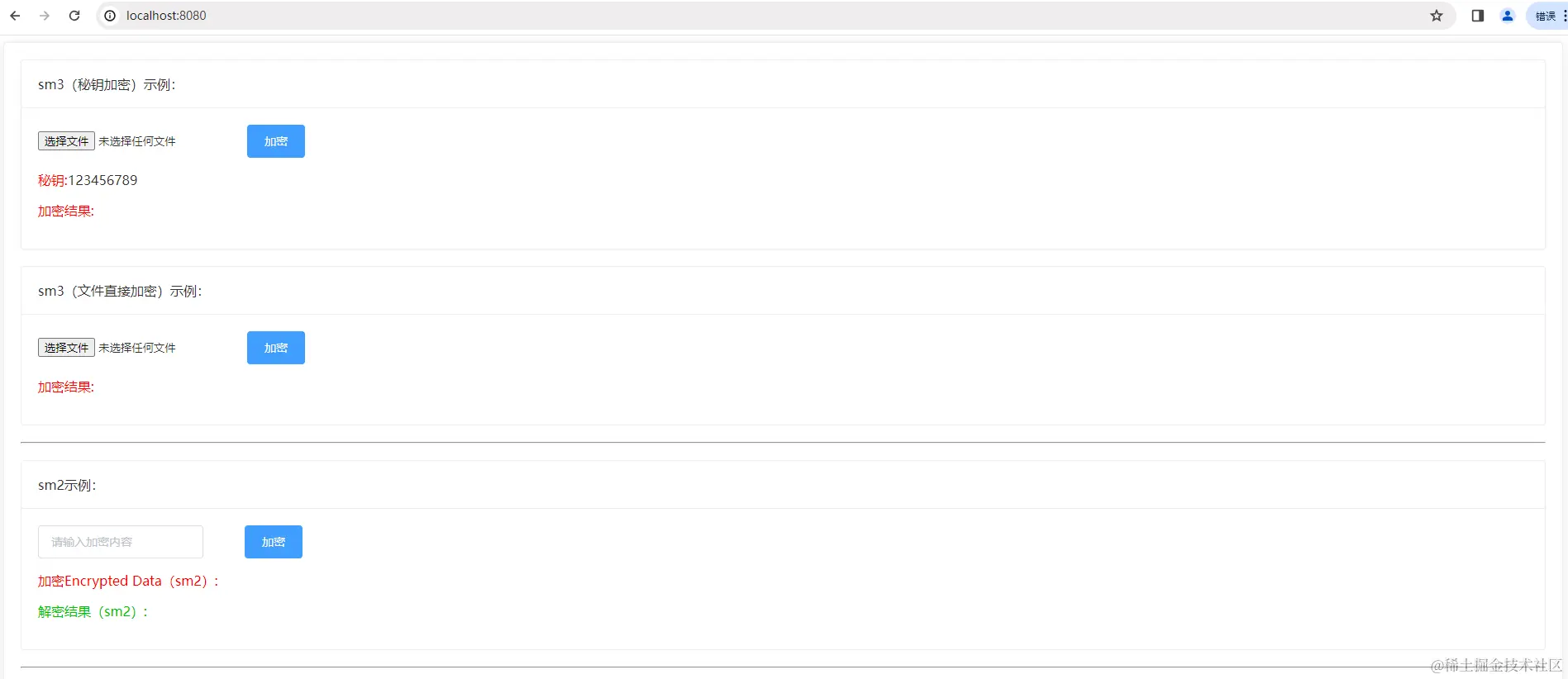
Task: Click the 加密Encrypted Data（sm2）label
Action: tap(128, 582)
